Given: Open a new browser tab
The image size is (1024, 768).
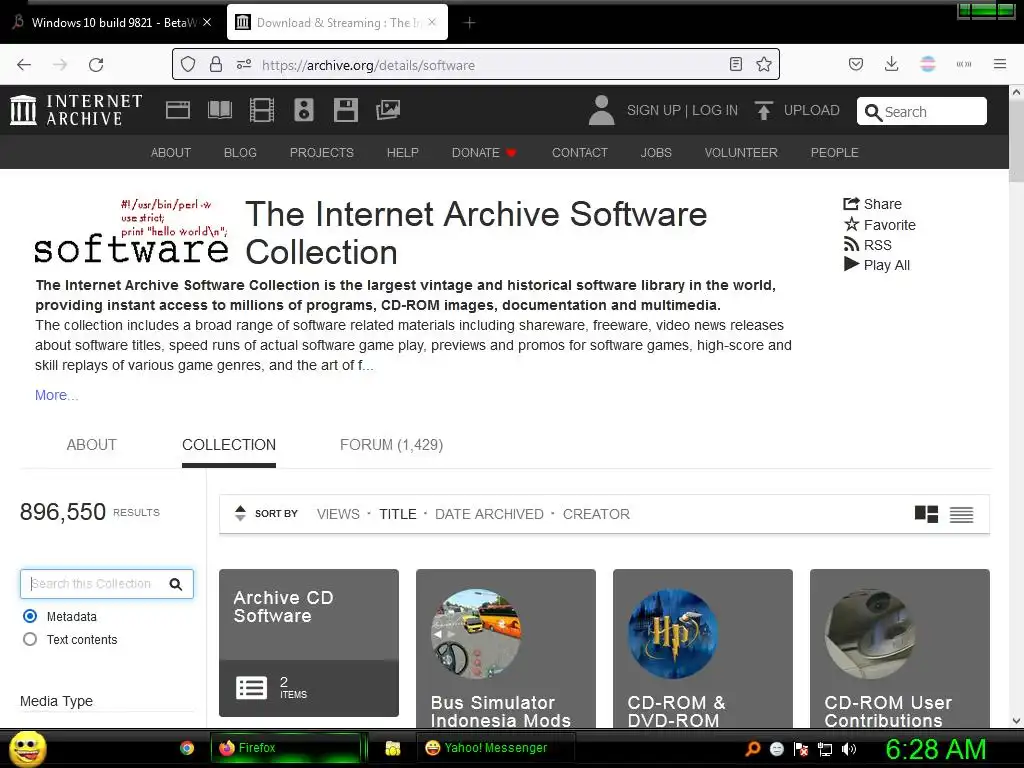Looking at the screenshot, I should tap(469, 23).
